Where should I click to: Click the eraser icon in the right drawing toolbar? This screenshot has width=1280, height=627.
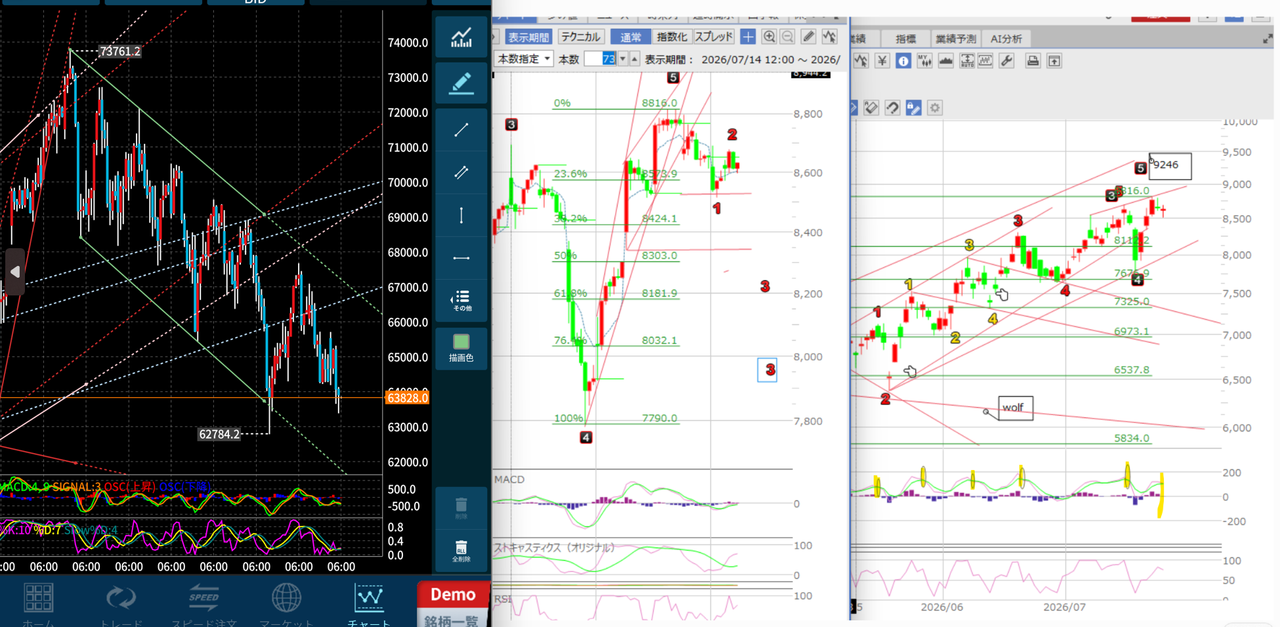coord(871,108)
